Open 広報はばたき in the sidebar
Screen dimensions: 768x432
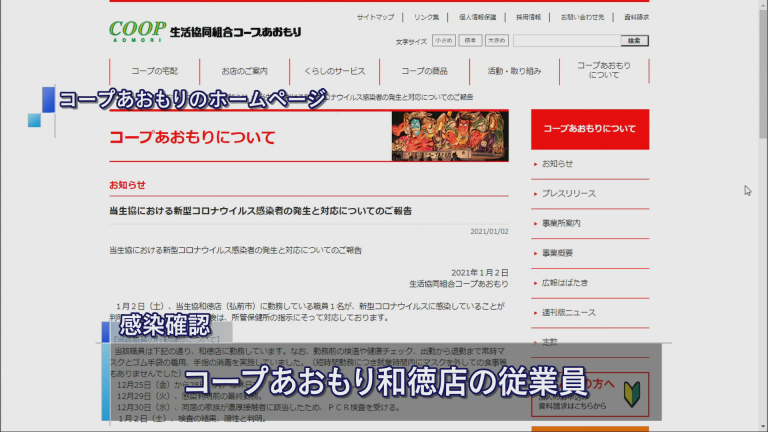pos(565,283)
